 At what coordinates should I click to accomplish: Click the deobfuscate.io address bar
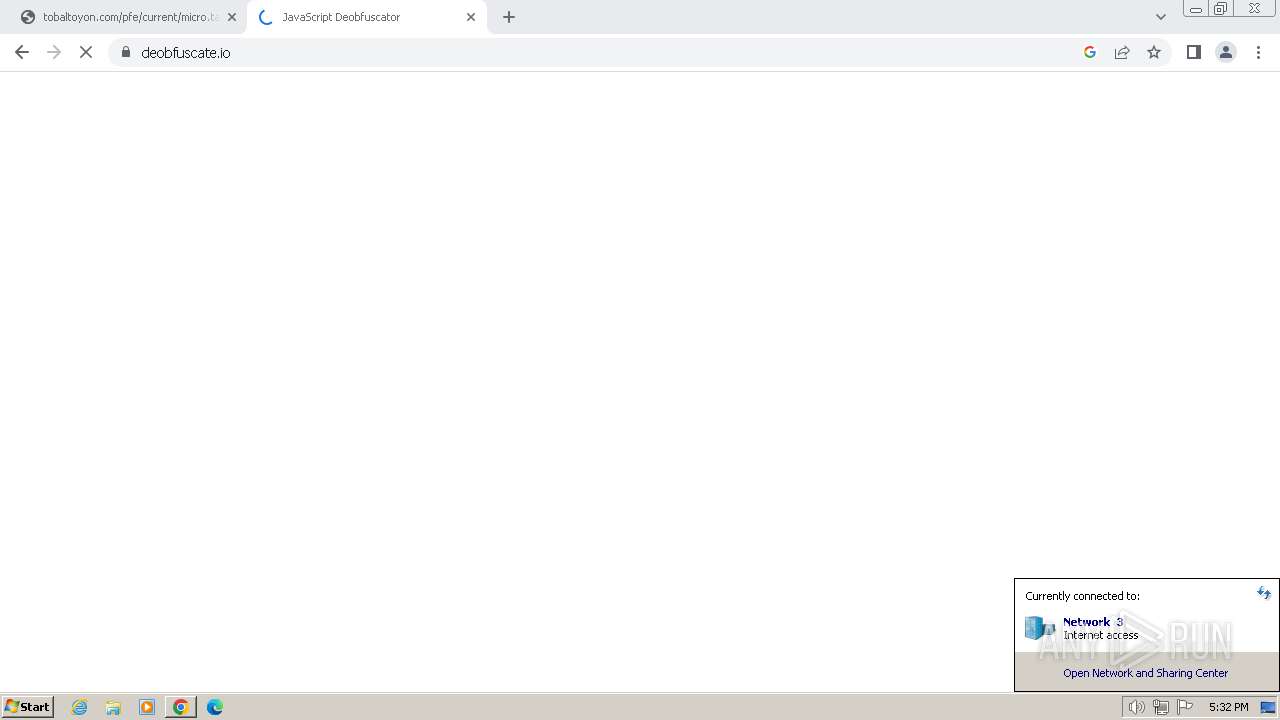point(600,52)
